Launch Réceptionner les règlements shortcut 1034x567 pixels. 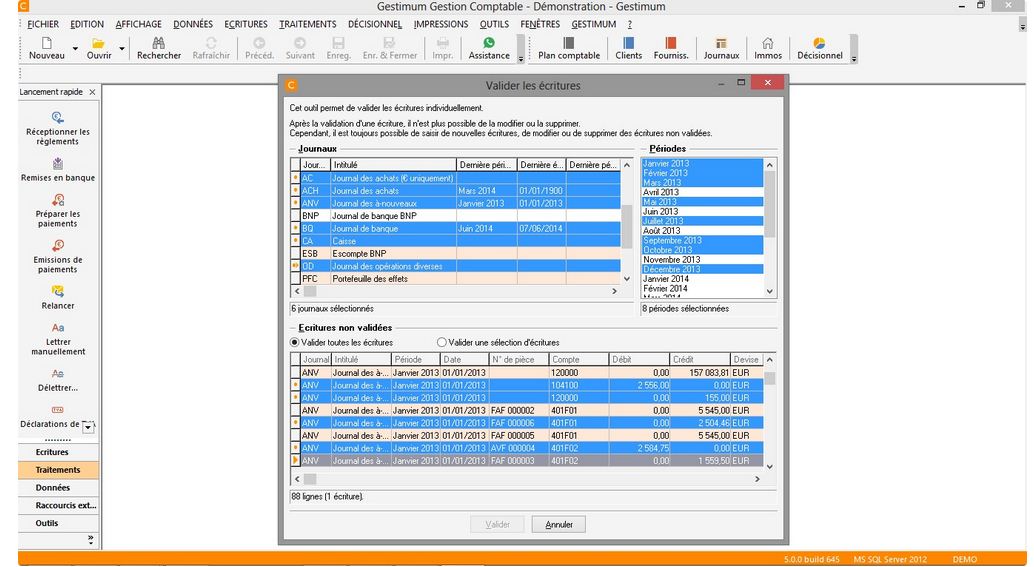pyautogui.click(x=58, y=128)
